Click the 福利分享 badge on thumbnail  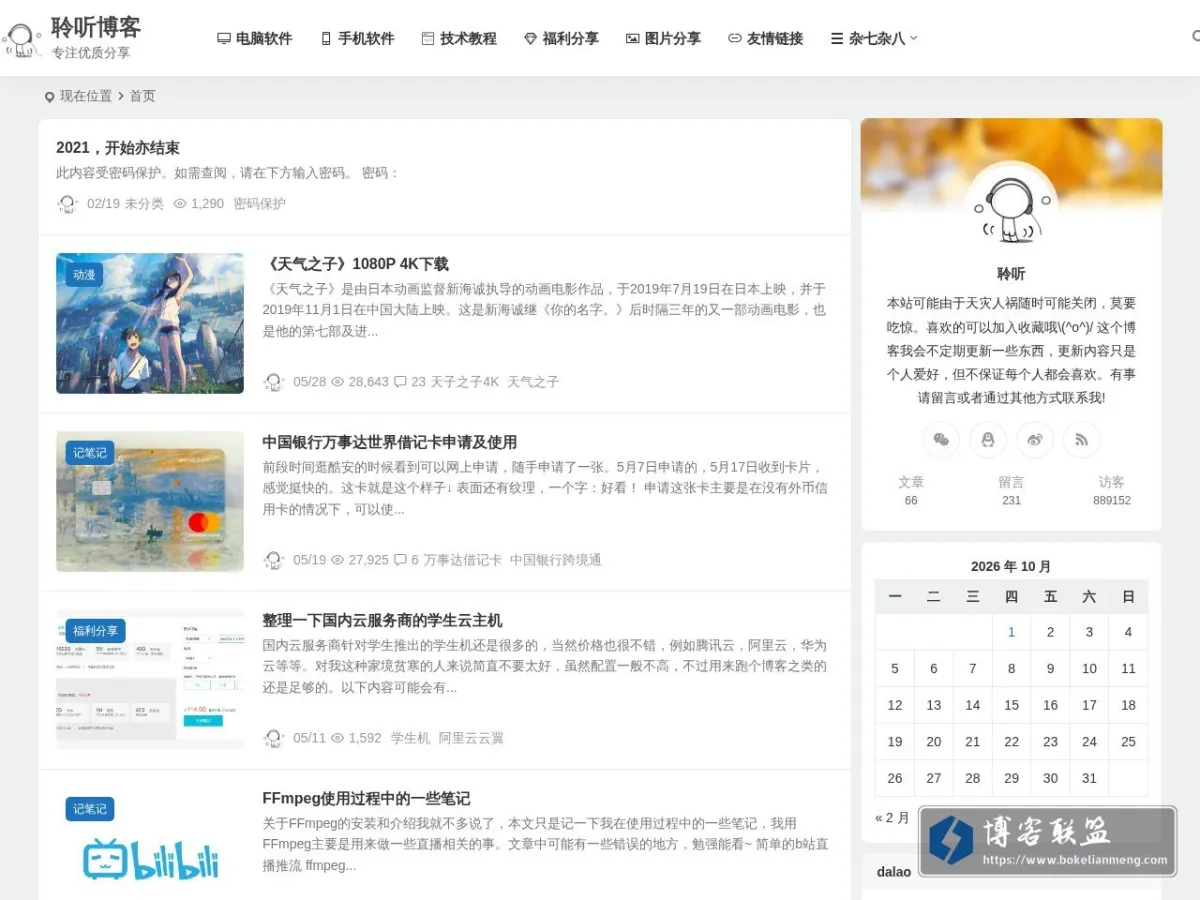(95, 631)
